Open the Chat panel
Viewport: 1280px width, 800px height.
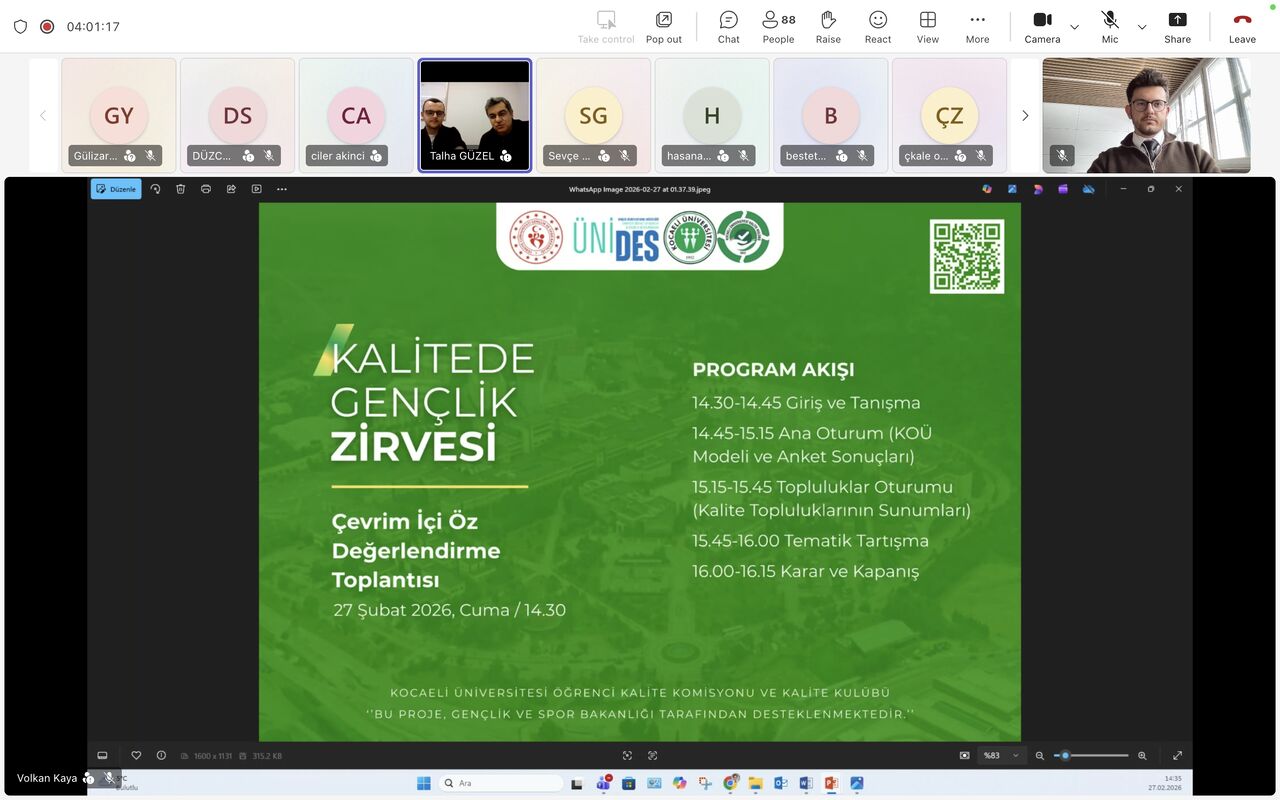728,27
